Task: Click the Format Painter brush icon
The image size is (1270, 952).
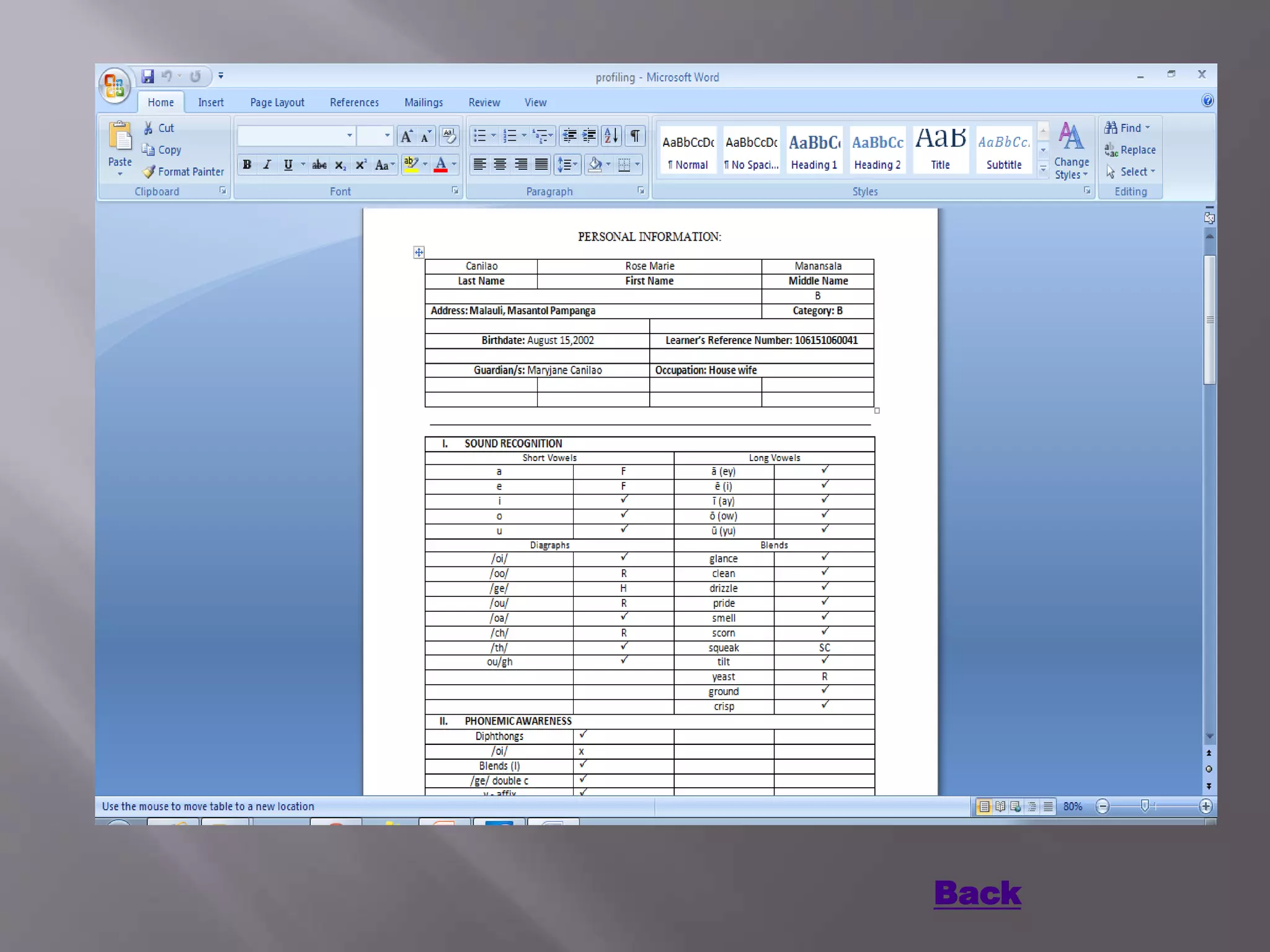Action: click(x=149, y=172)
